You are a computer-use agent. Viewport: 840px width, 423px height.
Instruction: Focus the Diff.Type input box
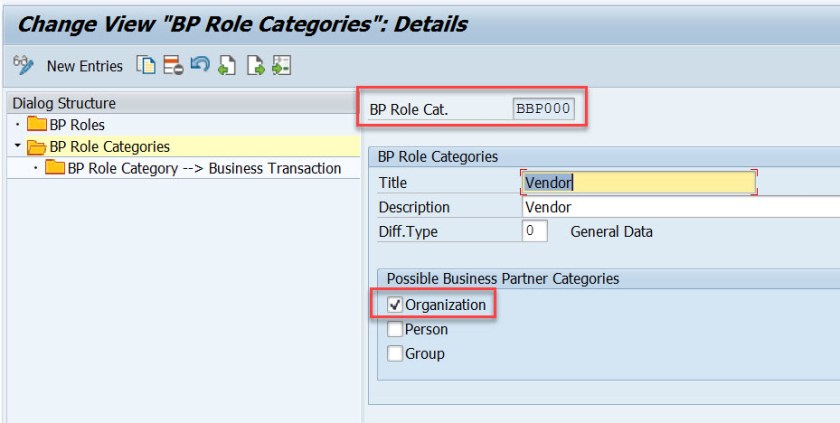point(534,230)
